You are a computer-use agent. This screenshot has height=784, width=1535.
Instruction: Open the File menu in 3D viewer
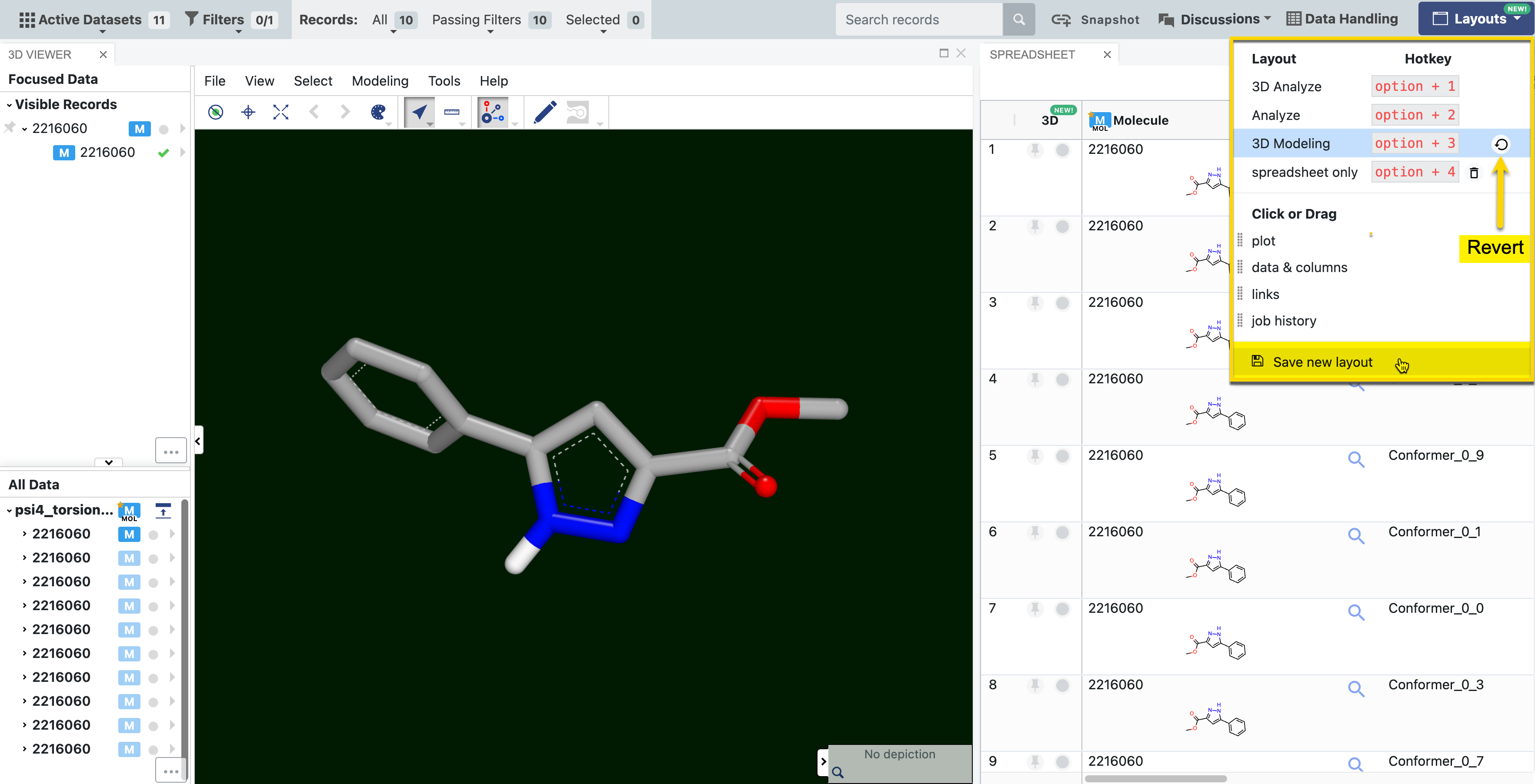[x=214, y=81]
